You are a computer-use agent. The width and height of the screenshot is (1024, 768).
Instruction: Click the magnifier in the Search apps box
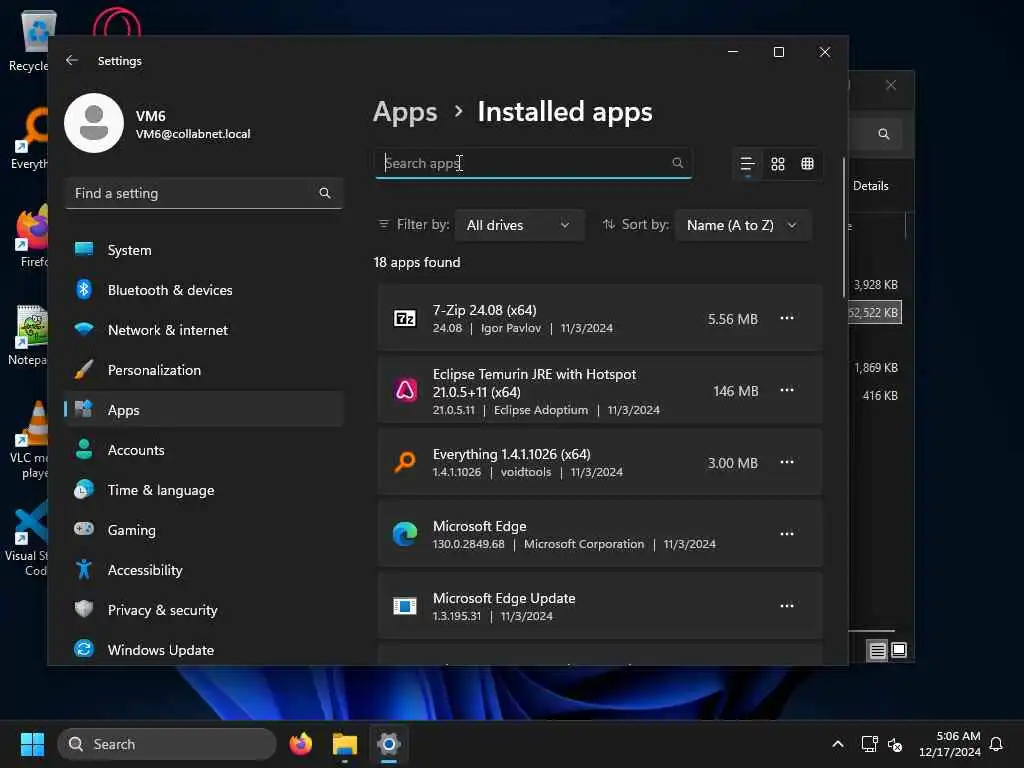tap(677, 163)
